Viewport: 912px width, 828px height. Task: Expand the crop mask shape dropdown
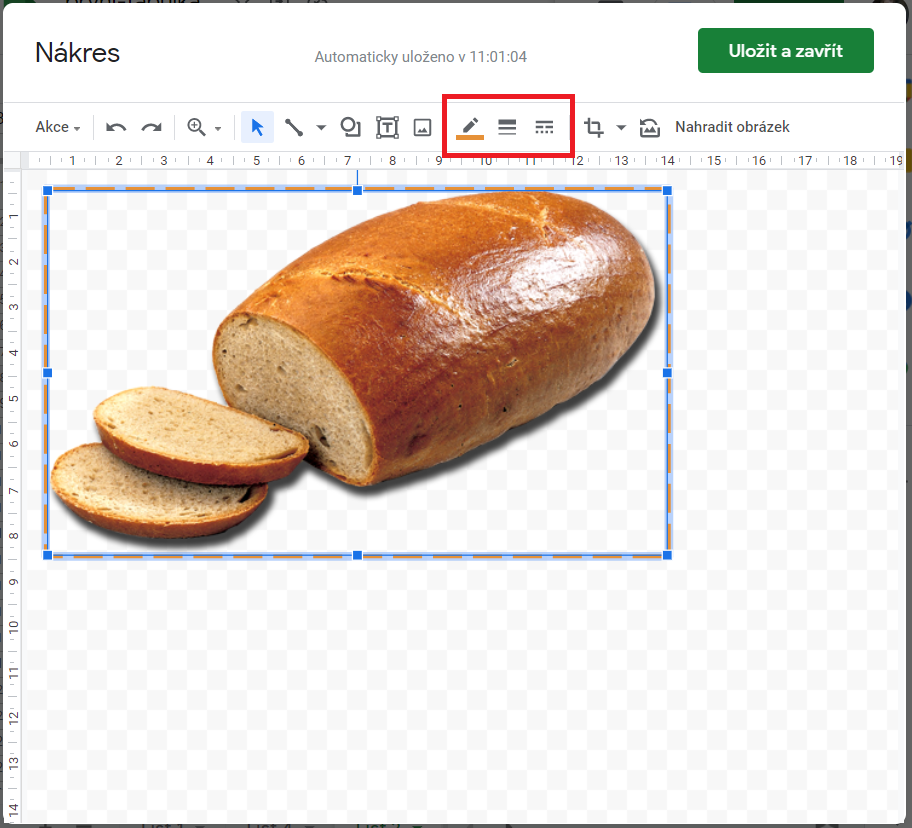pos(621,127)
